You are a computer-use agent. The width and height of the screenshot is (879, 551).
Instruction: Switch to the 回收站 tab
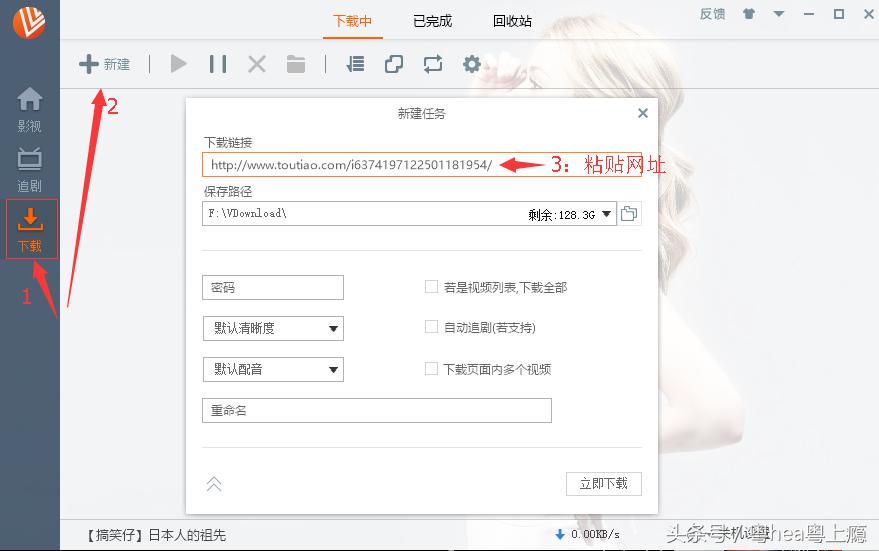pyautogui.click(x=512, y=21)
